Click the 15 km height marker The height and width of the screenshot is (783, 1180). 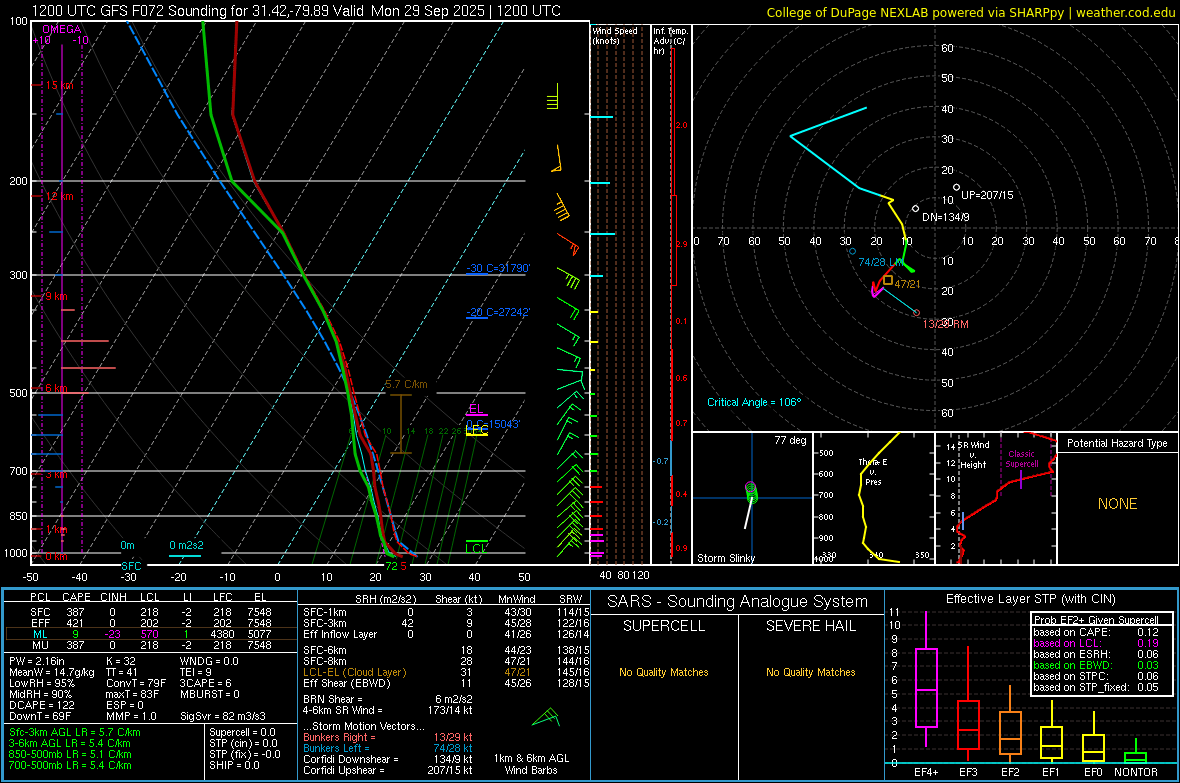click(59, 85)
